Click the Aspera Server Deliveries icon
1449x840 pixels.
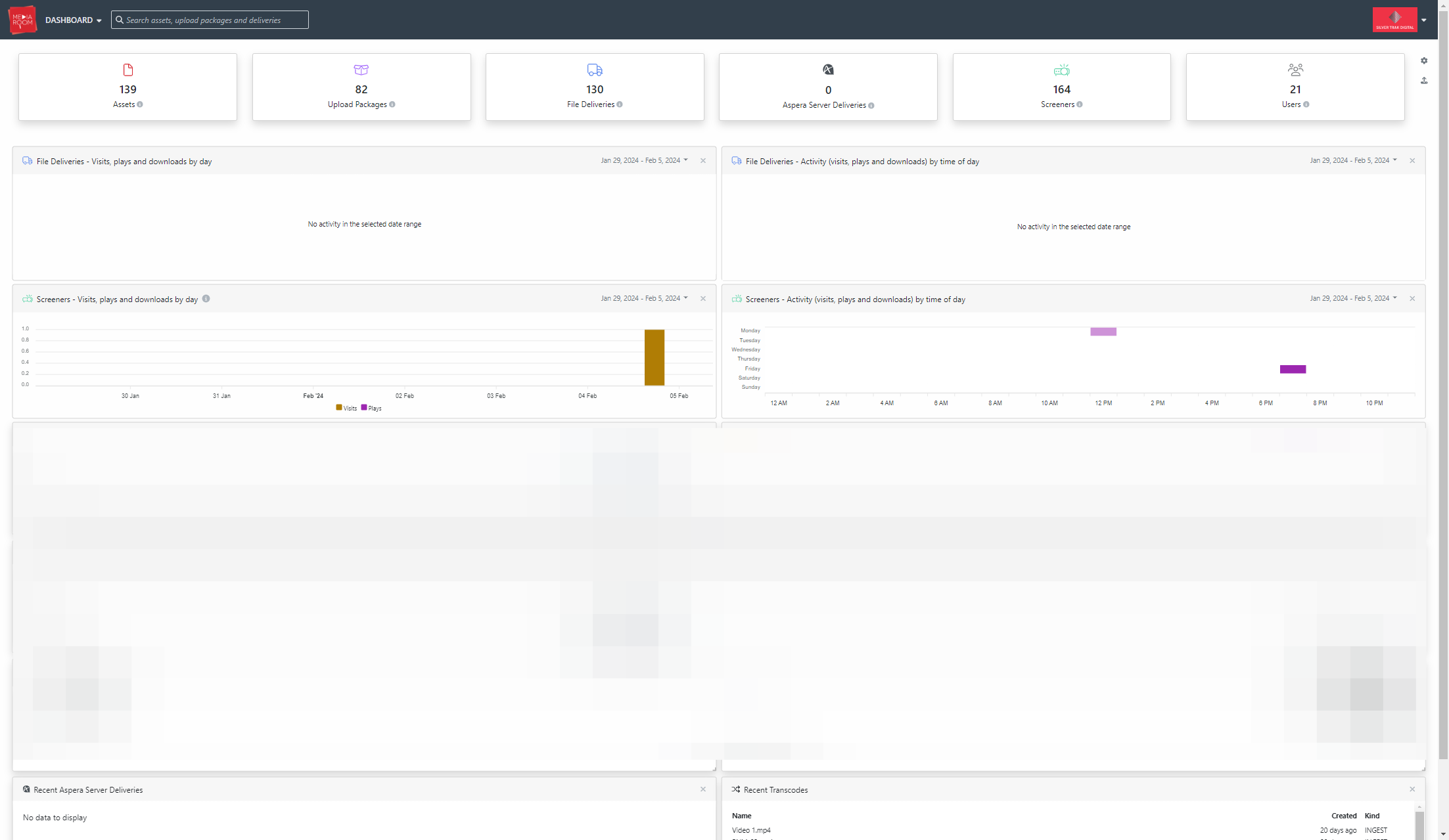[x=828, y=70]
